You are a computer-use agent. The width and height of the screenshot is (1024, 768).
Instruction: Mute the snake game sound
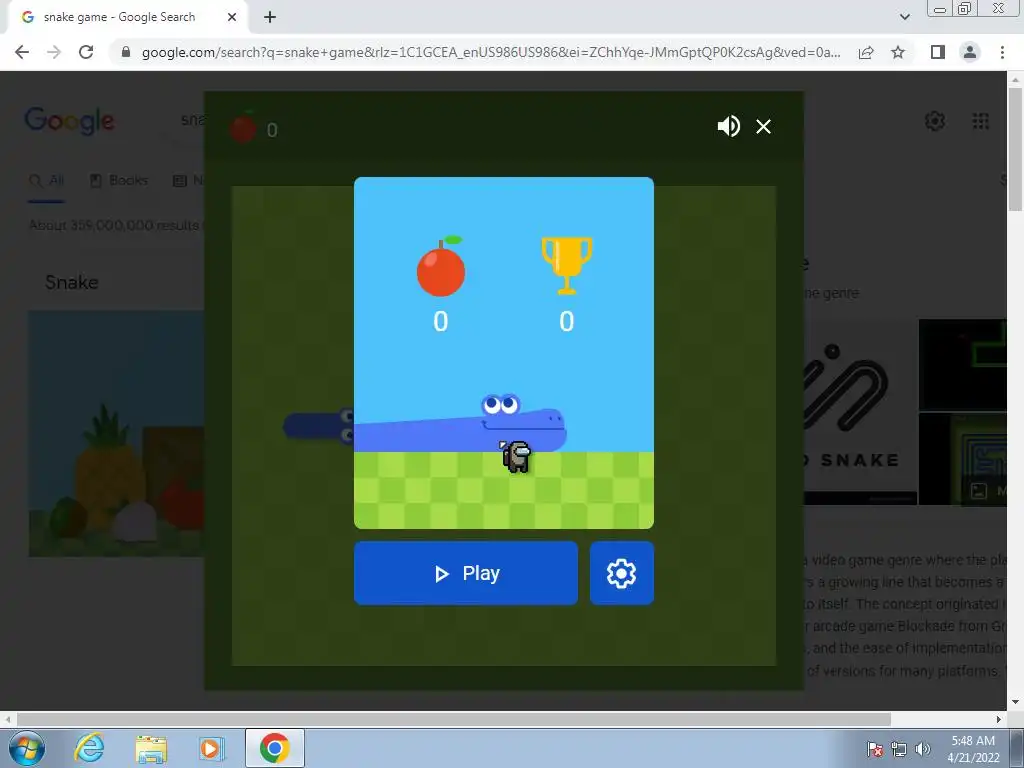728,126
